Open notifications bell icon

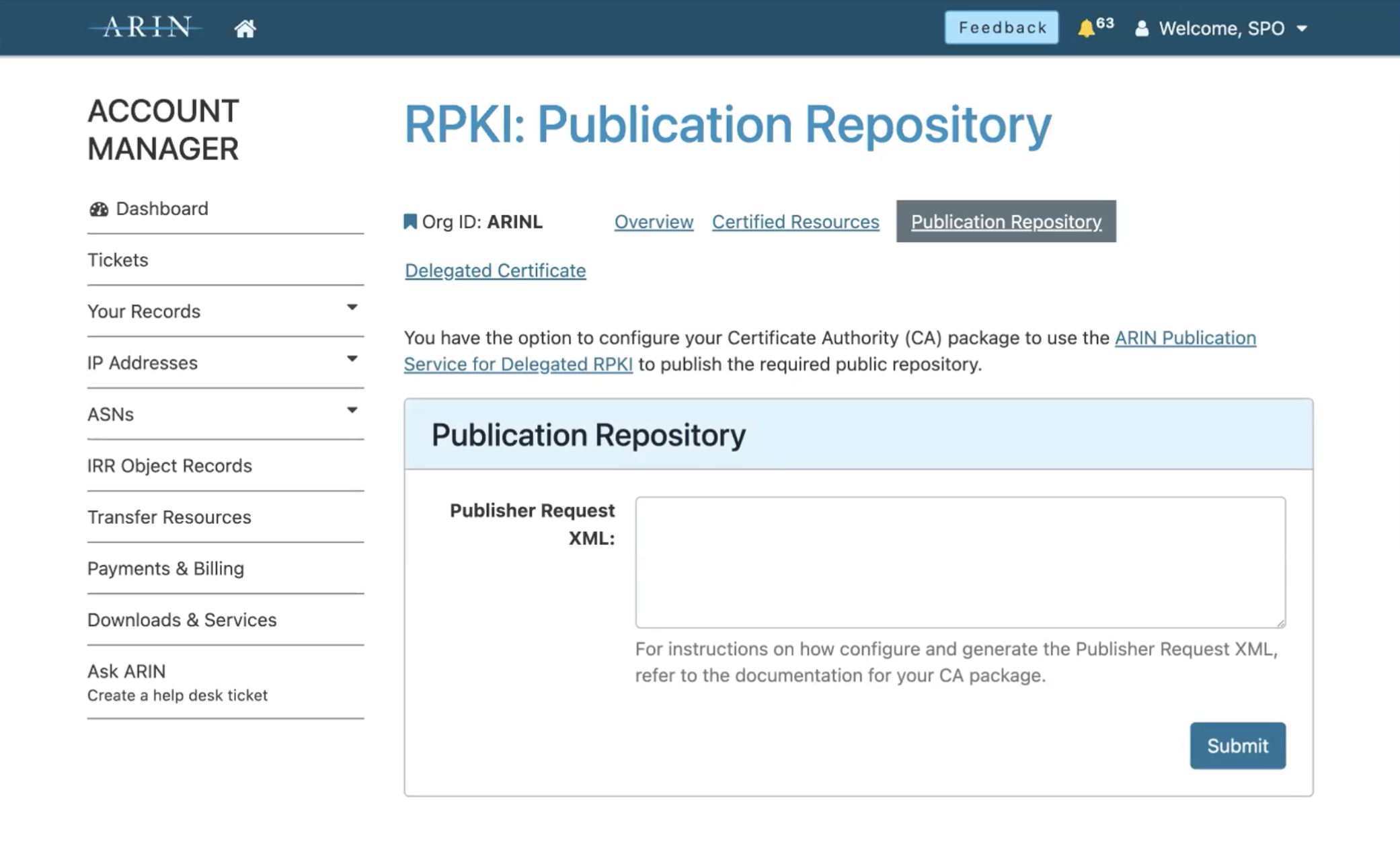[x=1085, y=28]
